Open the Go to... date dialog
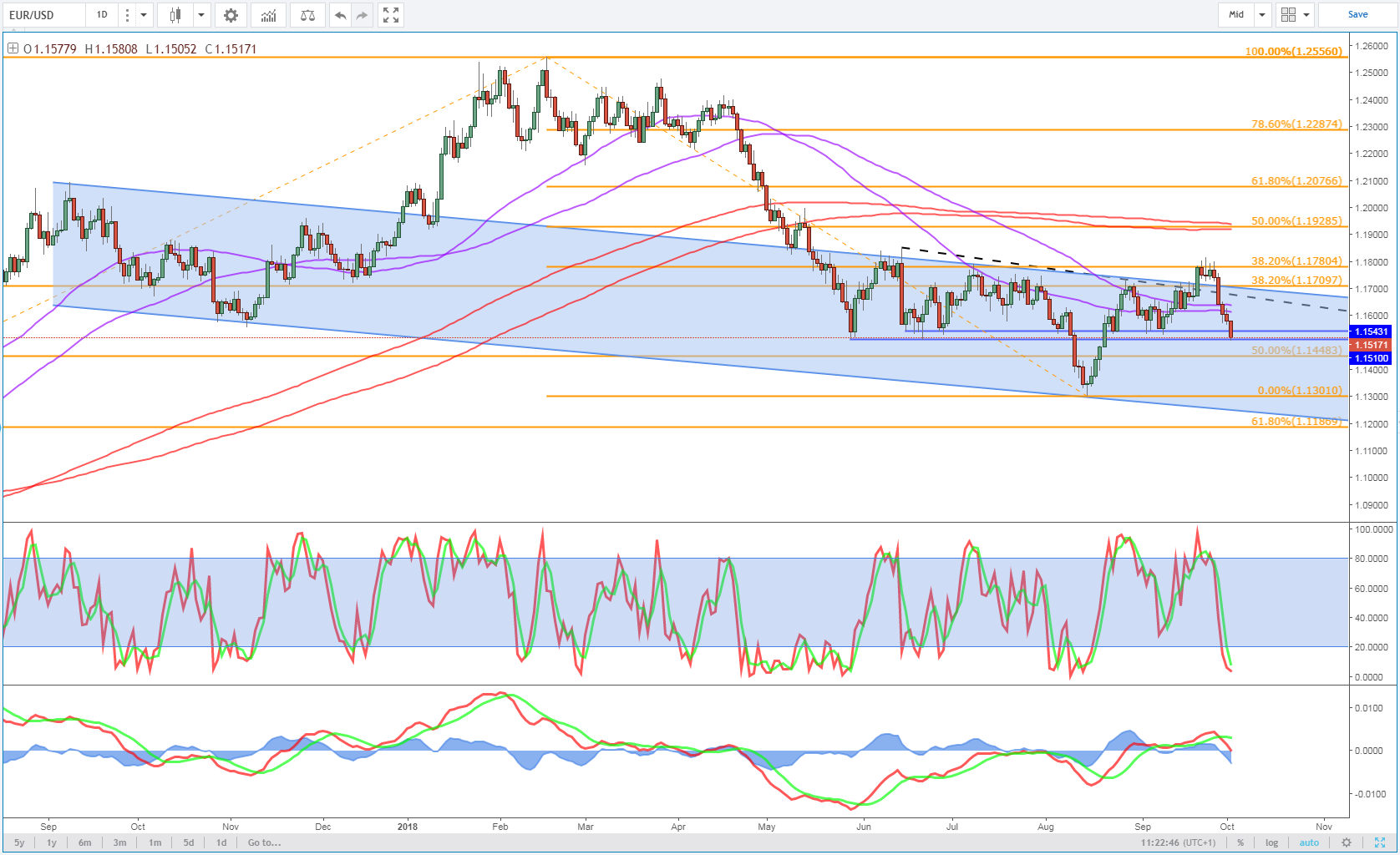 (264, 842)
